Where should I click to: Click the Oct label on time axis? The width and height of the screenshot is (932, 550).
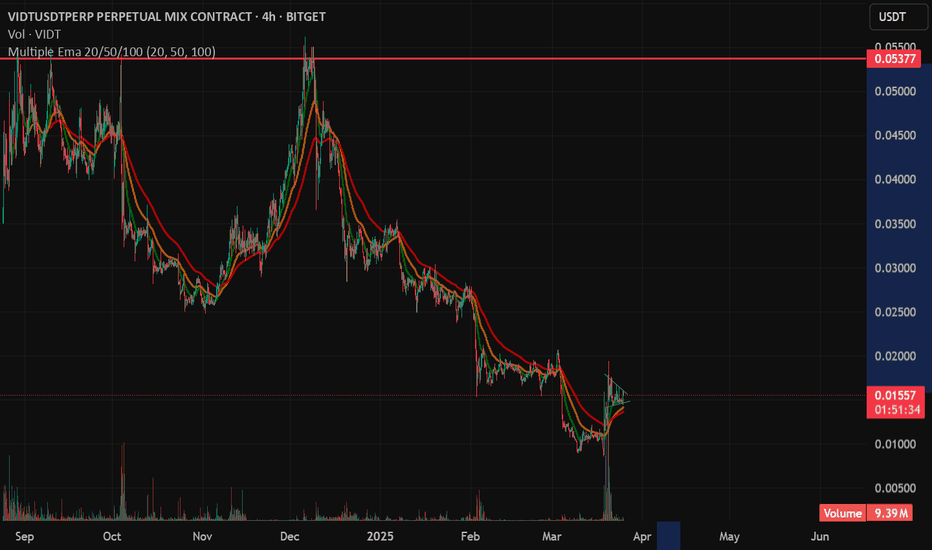coord(112,536)
